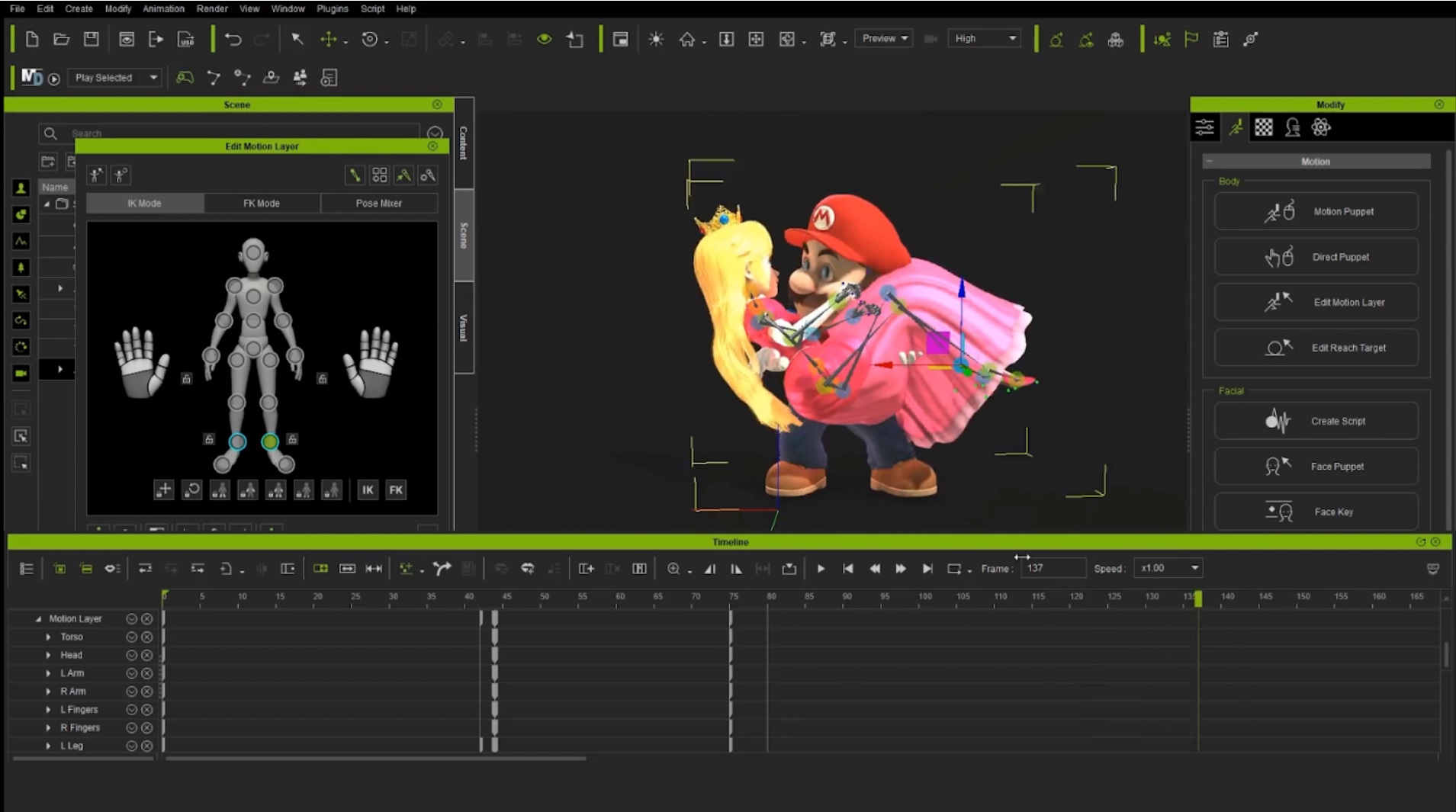Click Edit Reach Target button
This screenshot has height=812, width=1456.
tap(1316, 348)
